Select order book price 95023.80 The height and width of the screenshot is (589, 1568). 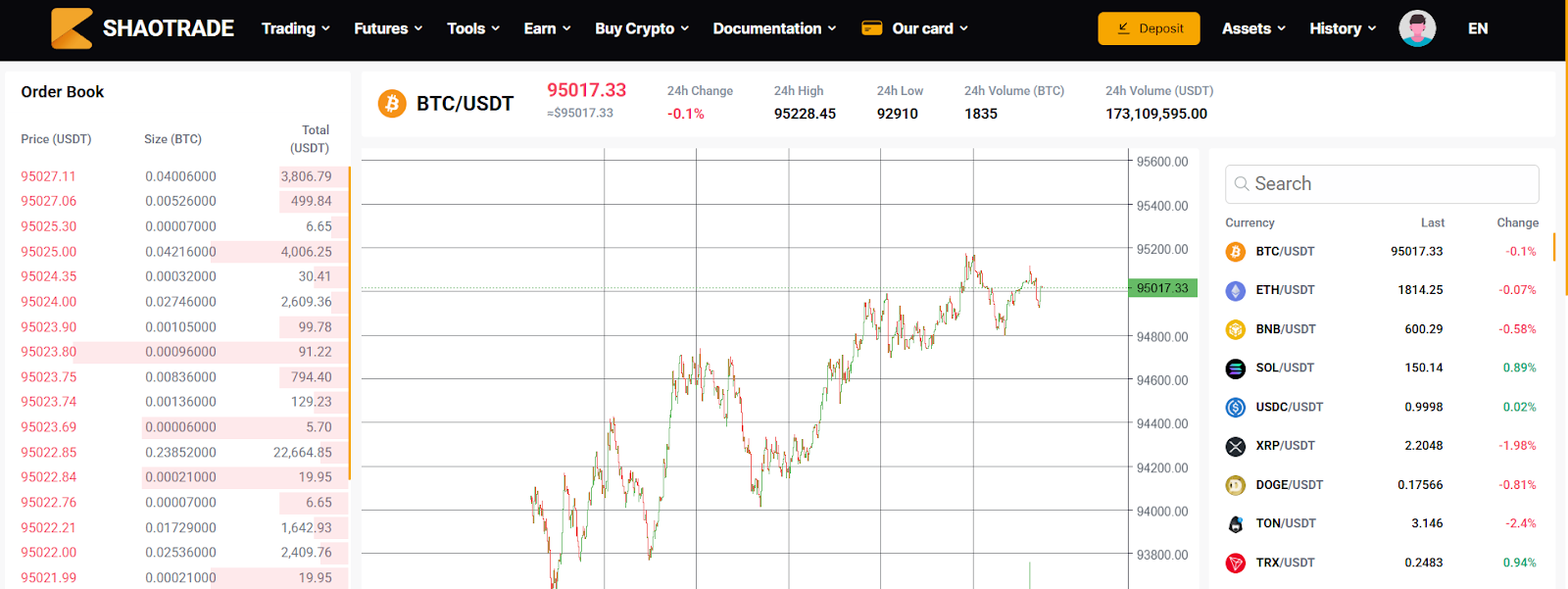coord(48,352)
